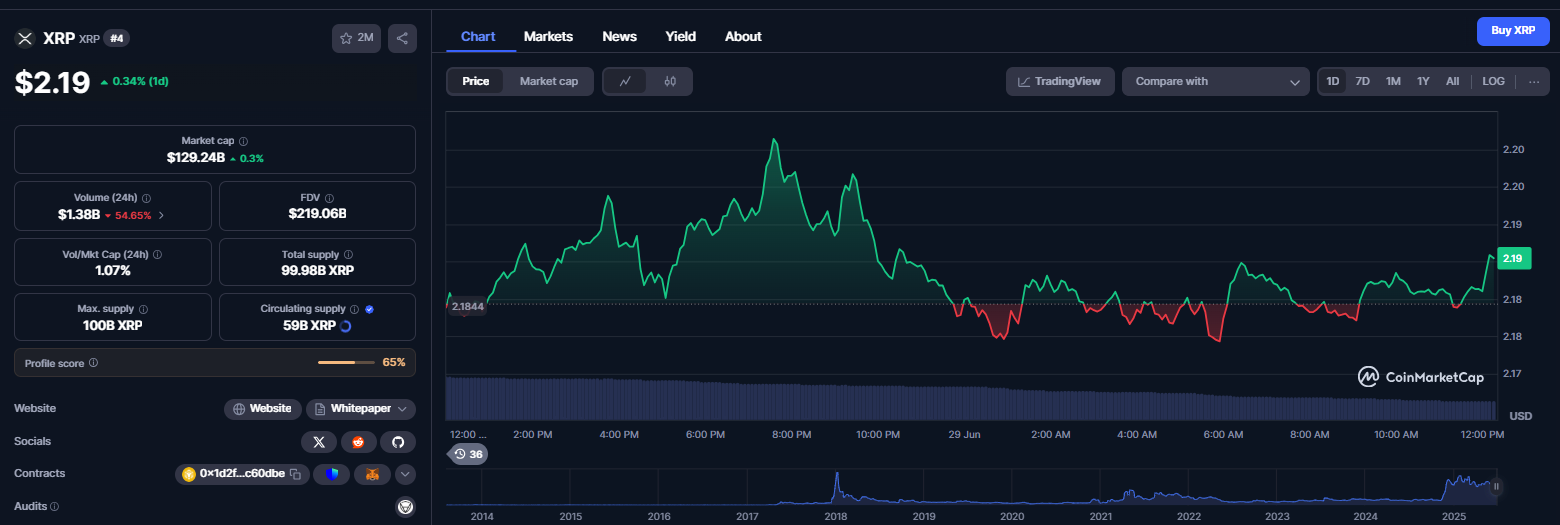Open the Markets tab
The image size is (1560, 525).
pyautogui.click(x=548, y=36)
